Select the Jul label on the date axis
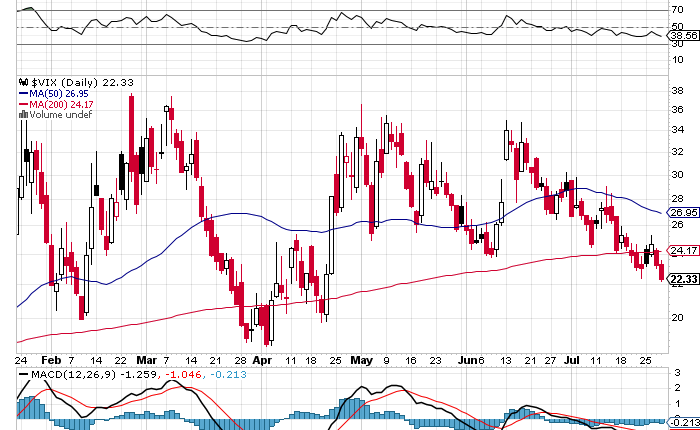Image resolution: width=700 pixels, height=430 pixels. coord(572,357)
